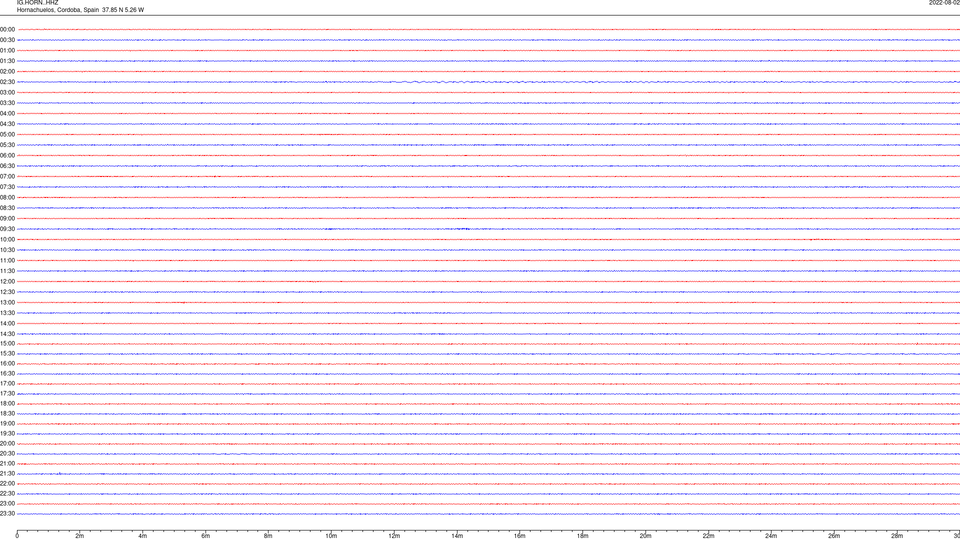Viewport: 960px width, 540px height.
Task: Click the 05:30 row label
Action: pyautogui.click(x=7, y=145)
